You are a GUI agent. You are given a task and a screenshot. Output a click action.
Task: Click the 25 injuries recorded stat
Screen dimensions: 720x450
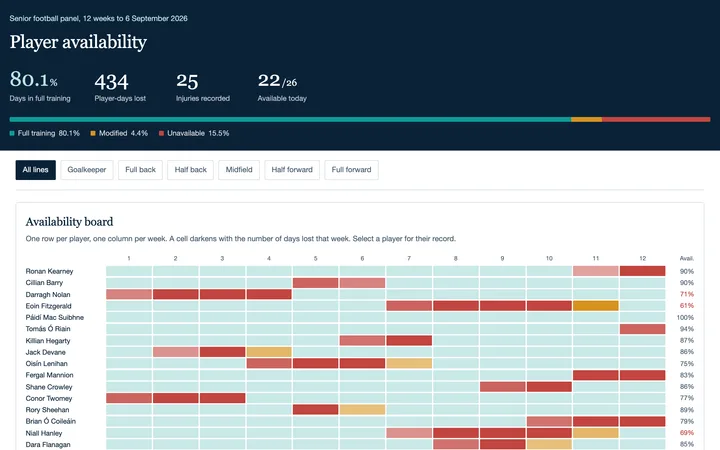pos(202,86)
